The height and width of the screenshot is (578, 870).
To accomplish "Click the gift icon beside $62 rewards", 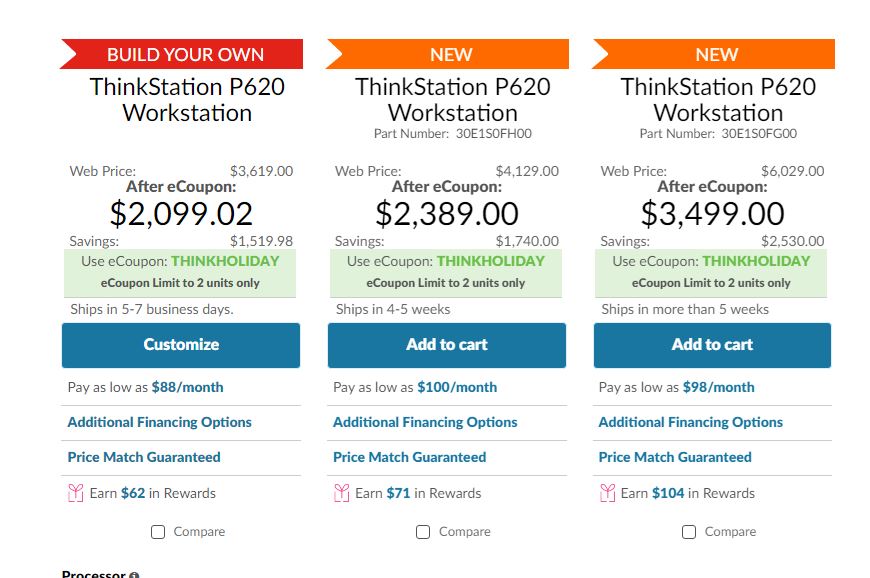I will click(x=76, y=493).
